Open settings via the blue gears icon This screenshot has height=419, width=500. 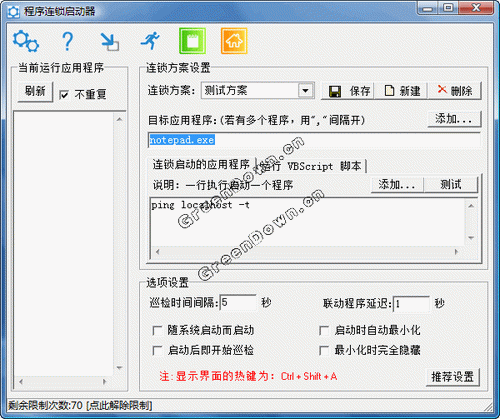click(26, 41)
